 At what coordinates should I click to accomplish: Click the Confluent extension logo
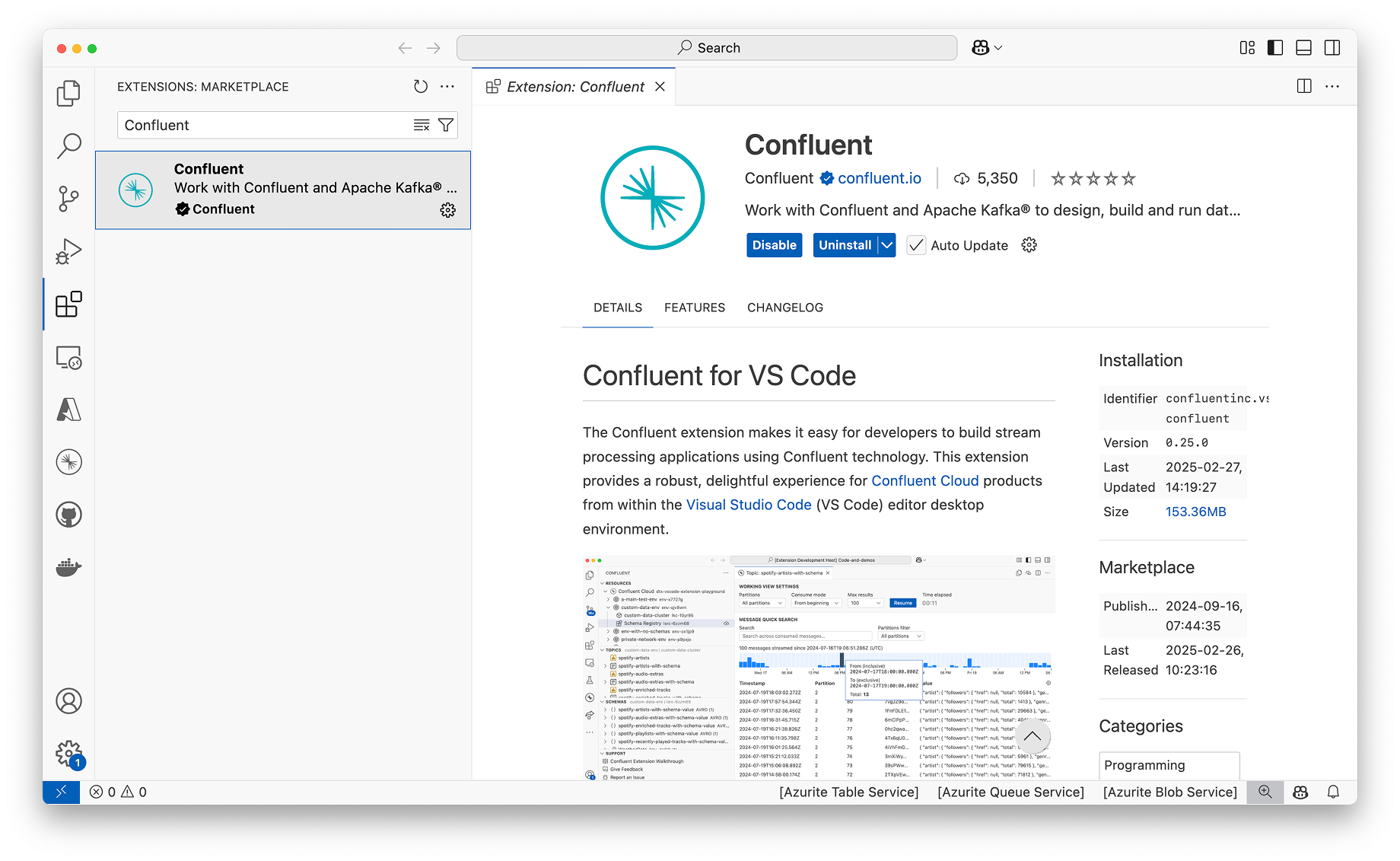(653, 198)
